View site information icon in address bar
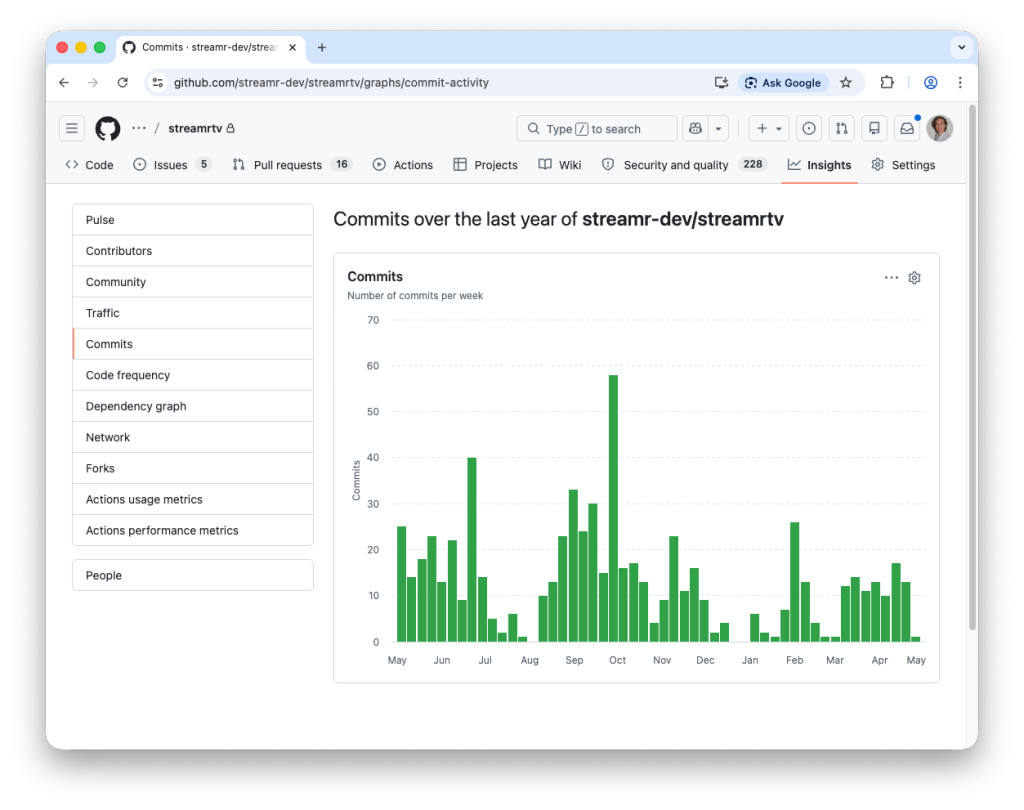The width and height of the screenshot is (1024, 810). (x=157, y=82)
